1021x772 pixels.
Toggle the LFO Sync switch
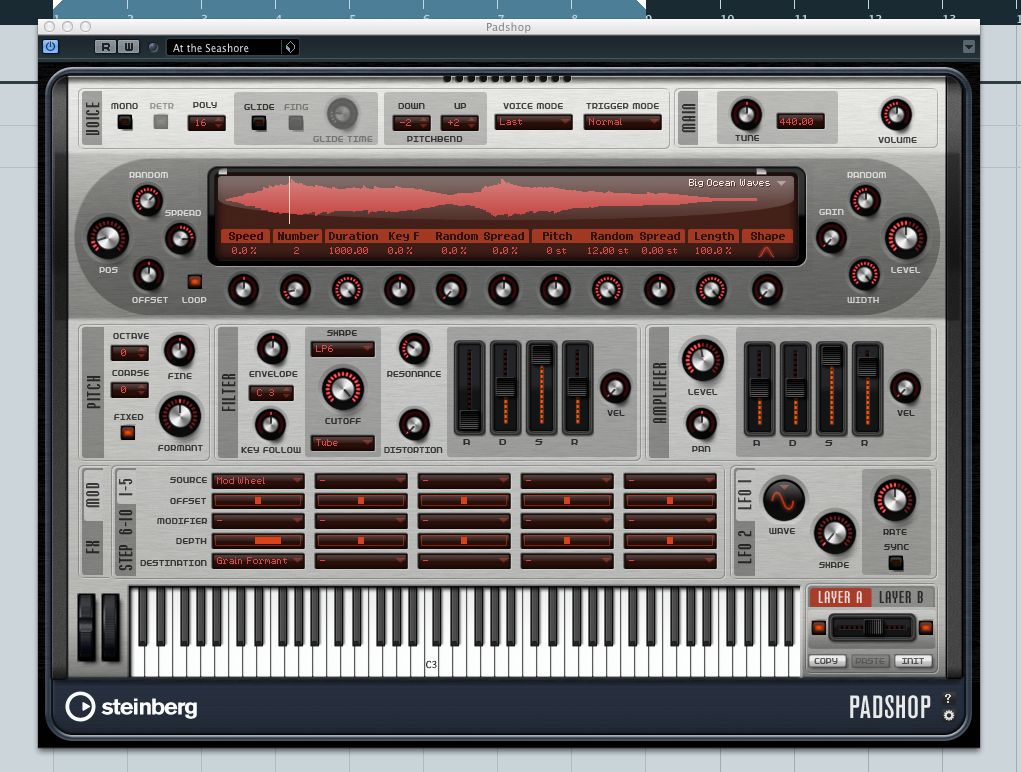click(896, 562)
